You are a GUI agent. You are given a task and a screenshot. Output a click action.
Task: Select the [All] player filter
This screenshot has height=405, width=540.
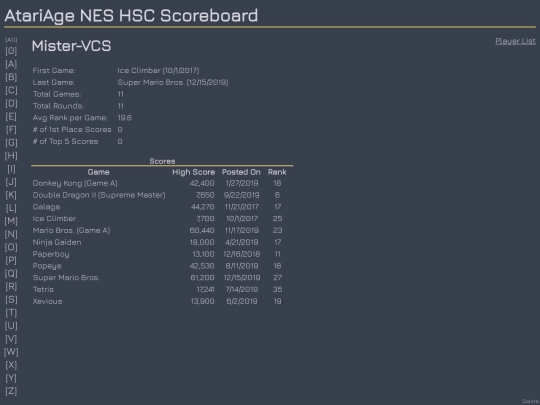(11, 40)
